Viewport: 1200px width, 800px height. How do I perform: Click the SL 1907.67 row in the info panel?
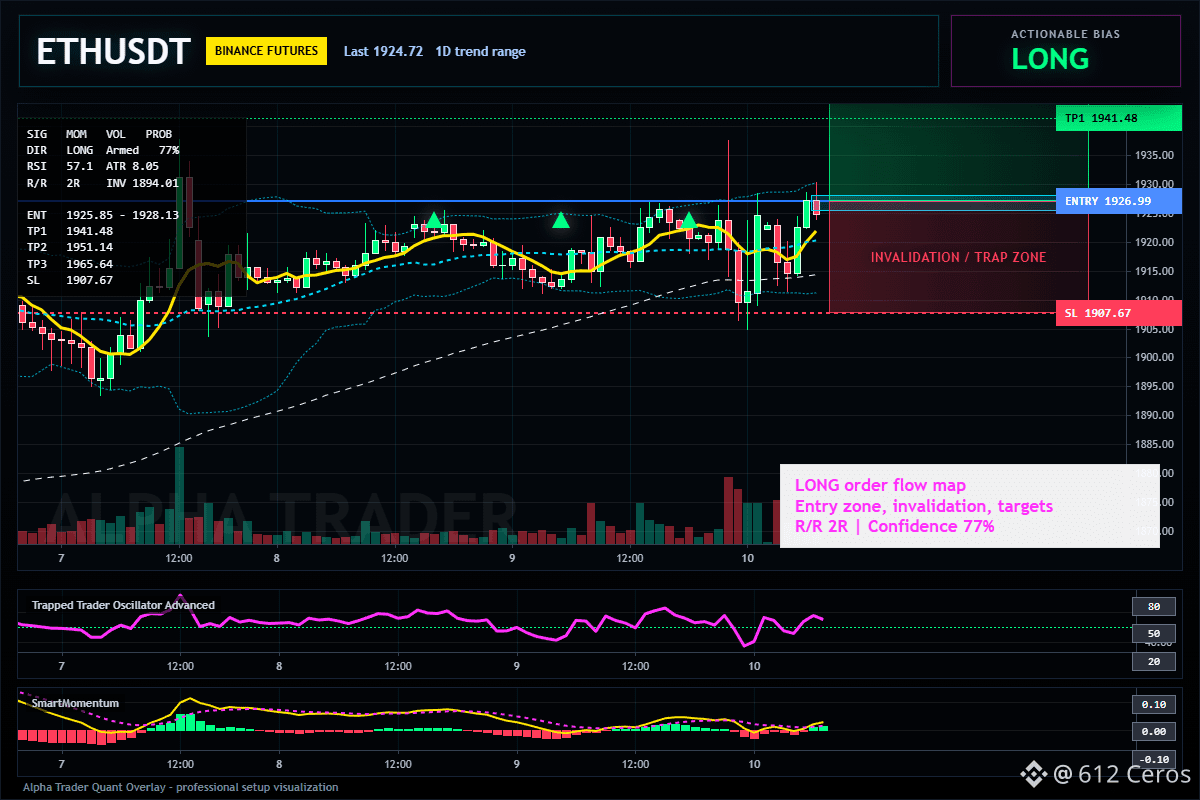70,279
